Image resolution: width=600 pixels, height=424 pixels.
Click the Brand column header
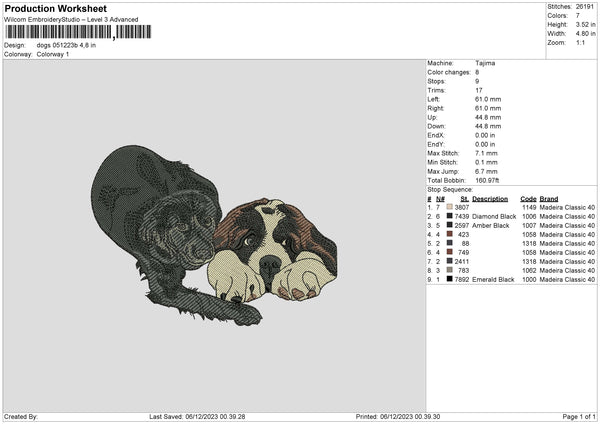click(548, 198)
